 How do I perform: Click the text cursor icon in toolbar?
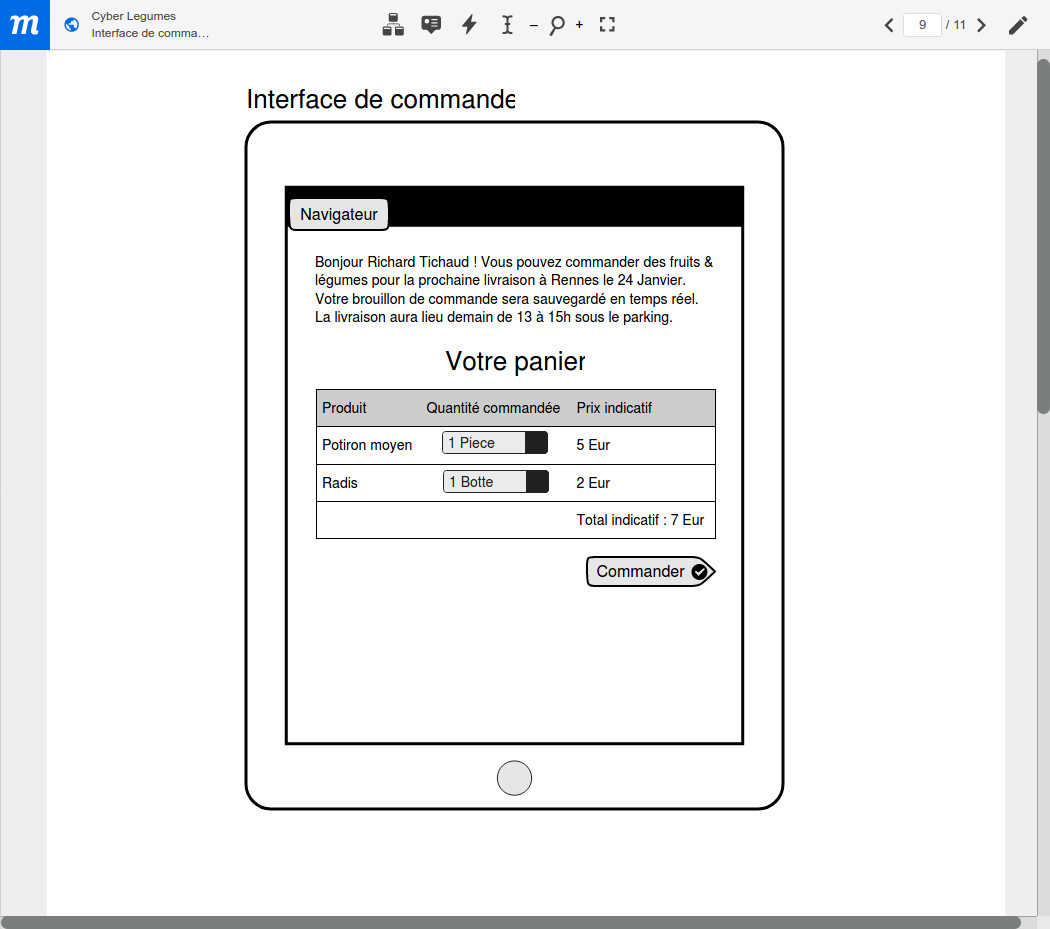507,25
